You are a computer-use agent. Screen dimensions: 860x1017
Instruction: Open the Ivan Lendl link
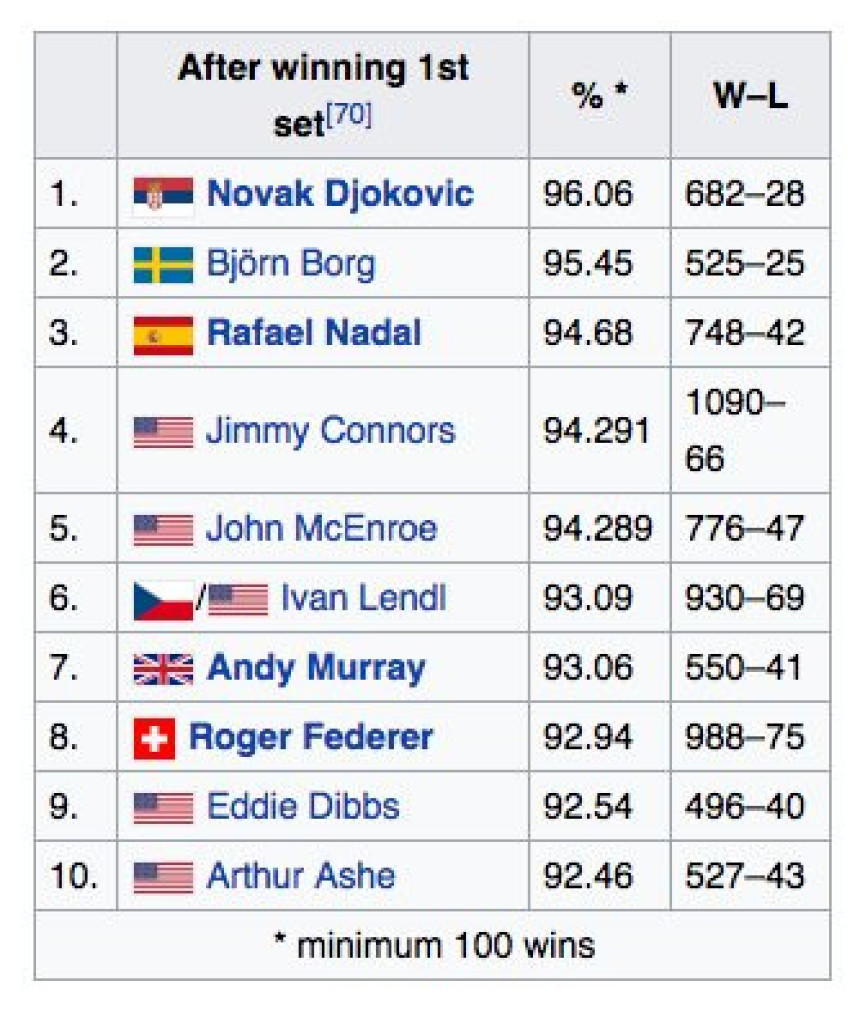point(363,597)
